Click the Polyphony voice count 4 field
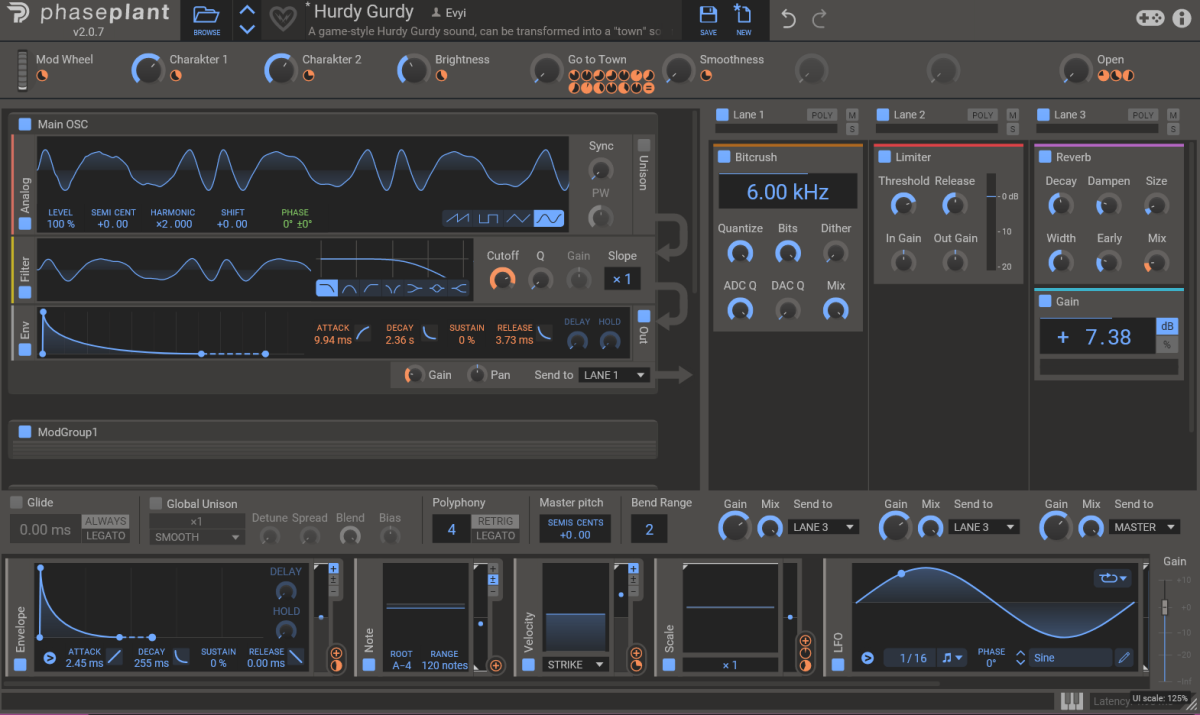Image resolution: width=1200 pixels, height=715 pixels. point(451,529)
